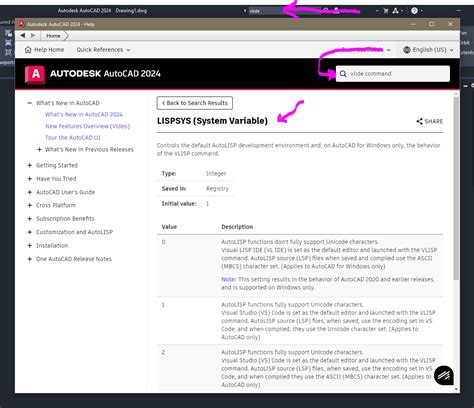Click the 'Integer' type value
The width and height of the screenshot is (474, 408).
(216, 173)
